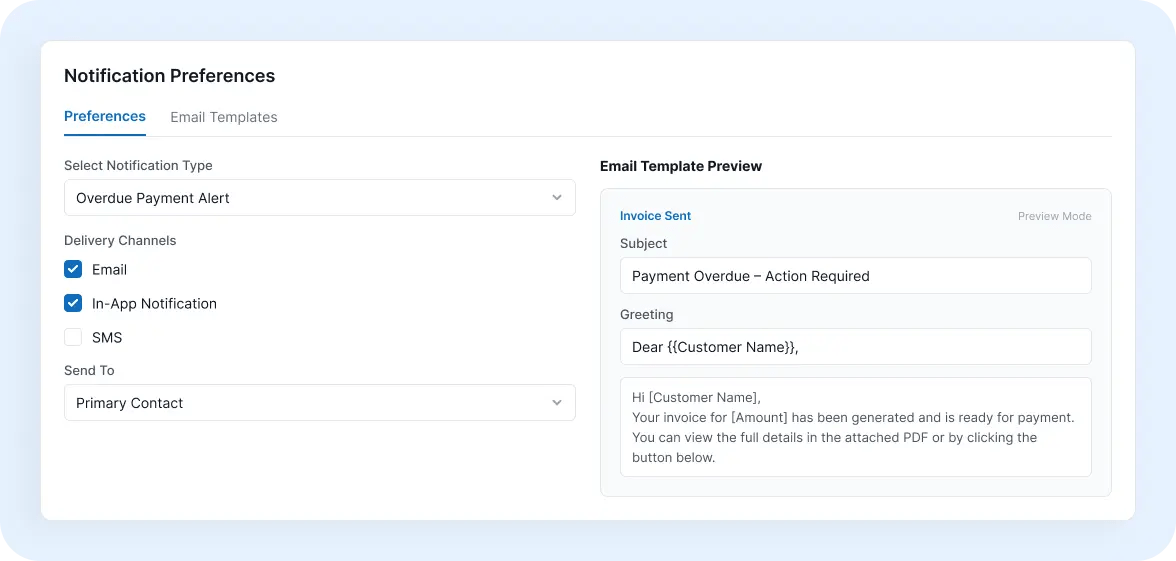1176x561 pixels.
Task: Click the Email checkbox label text
Action: click(x=110, y=269)
